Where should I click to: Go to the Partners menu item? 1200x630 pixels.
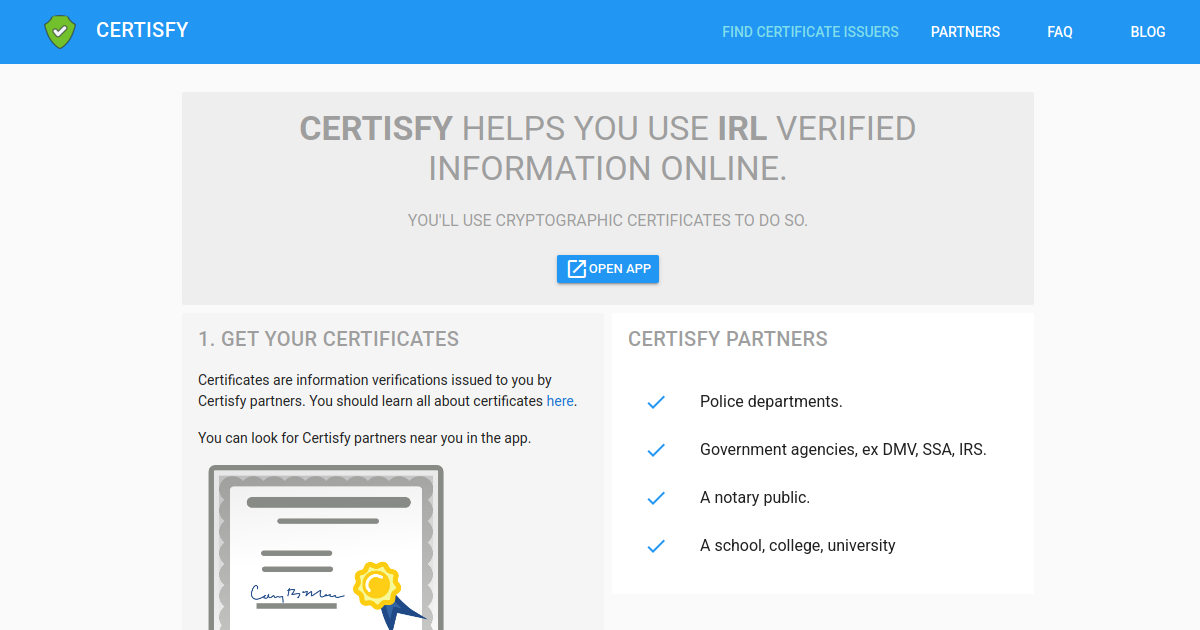click(x=965, y=32)
